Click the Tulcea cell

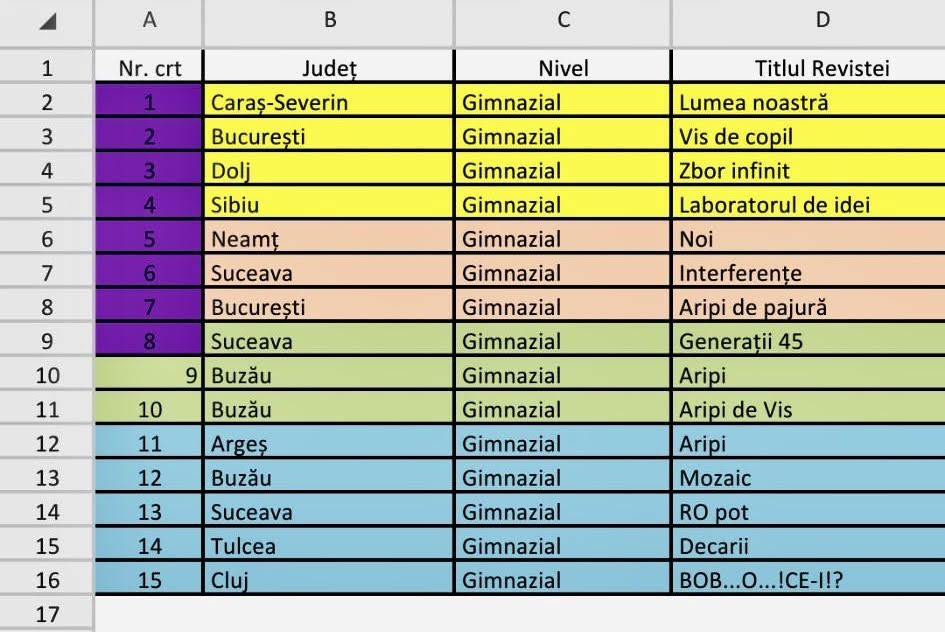pyautogui.click(x=329, y=546)
